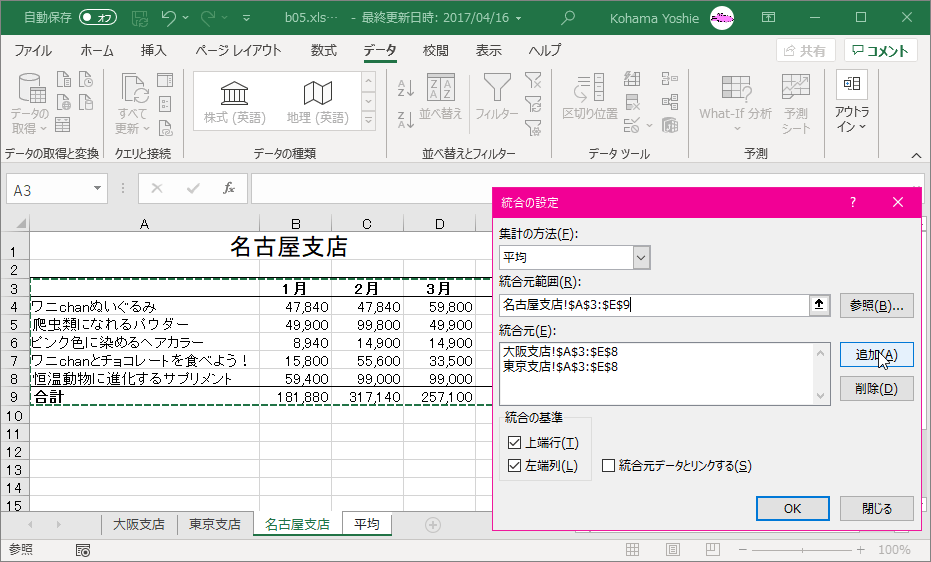Screen dimensions: 931x562
Task: Open the 集計の方法 dropdown
Action: coord(642,258)
